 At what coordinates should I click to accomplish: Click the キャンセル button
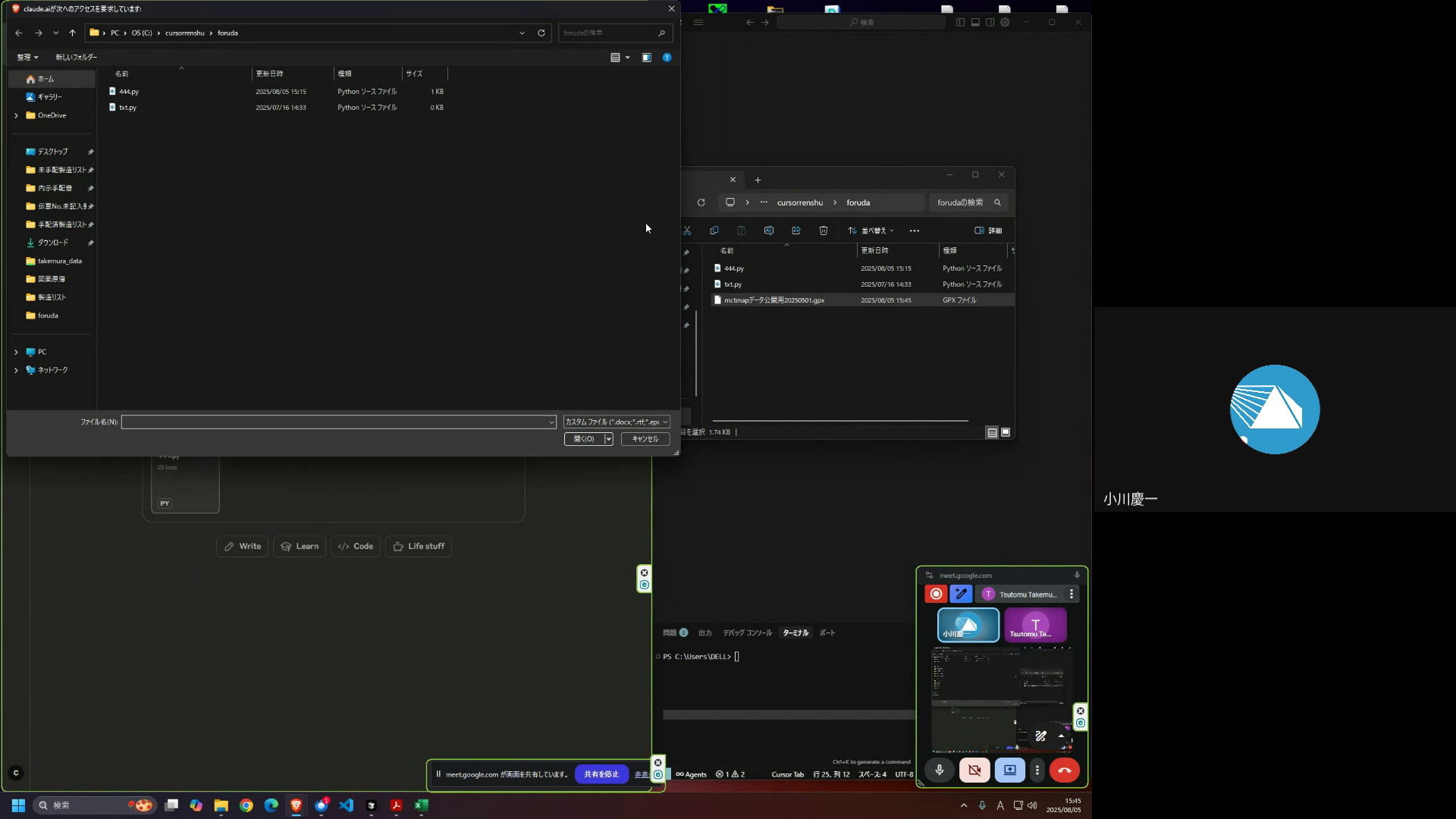pos(645,439)
